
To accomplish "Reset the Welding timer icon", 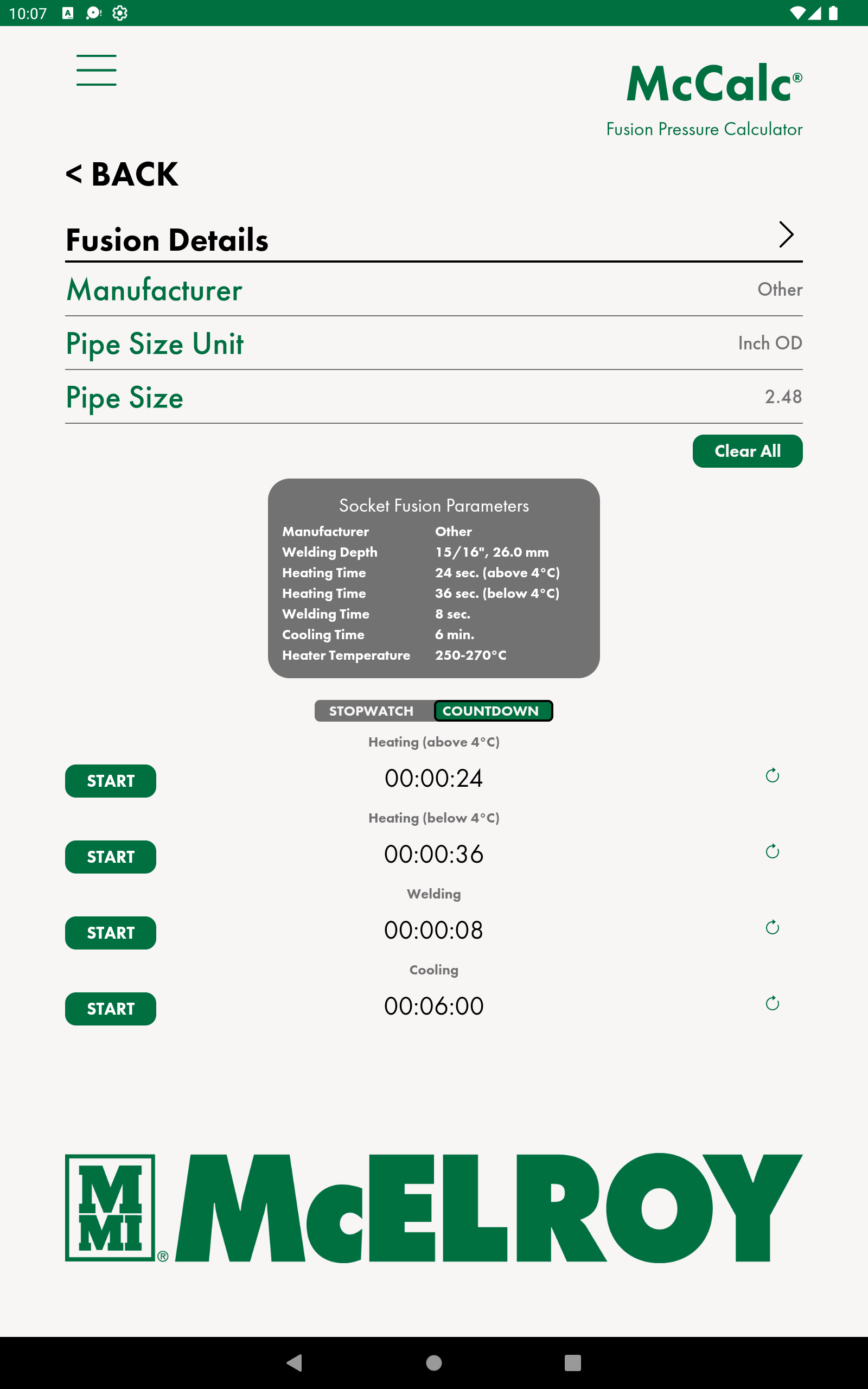I will 772,927.
